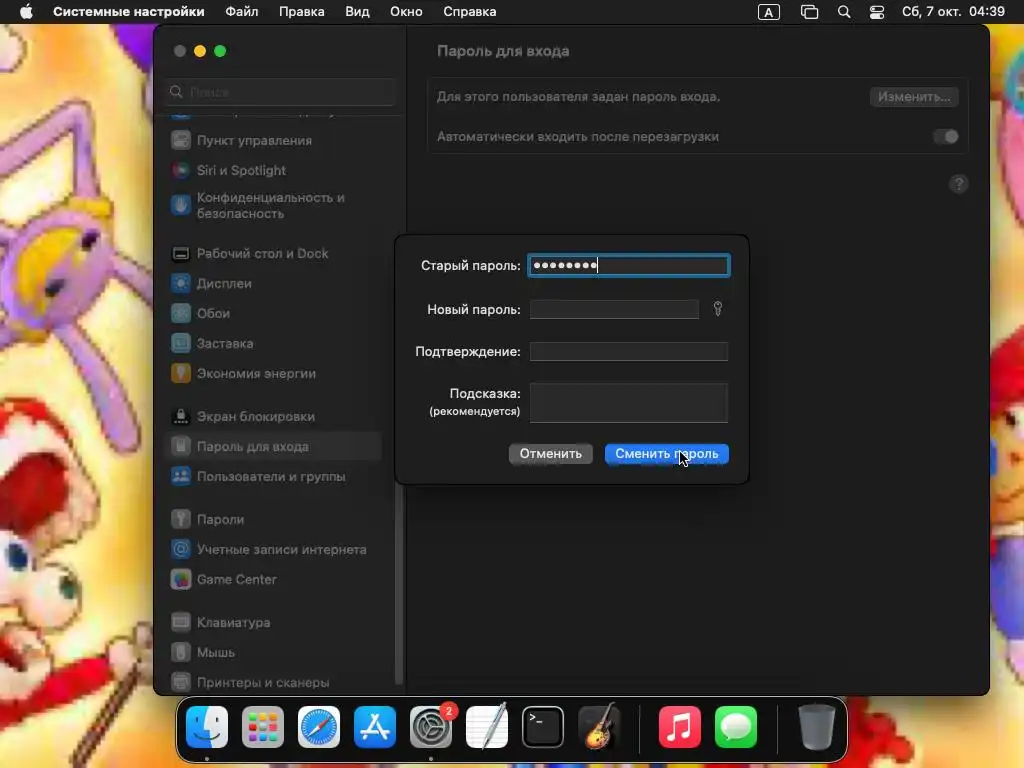Open the Справка menu
This screenshot has width=1024, height=768.
click(470, 12)
